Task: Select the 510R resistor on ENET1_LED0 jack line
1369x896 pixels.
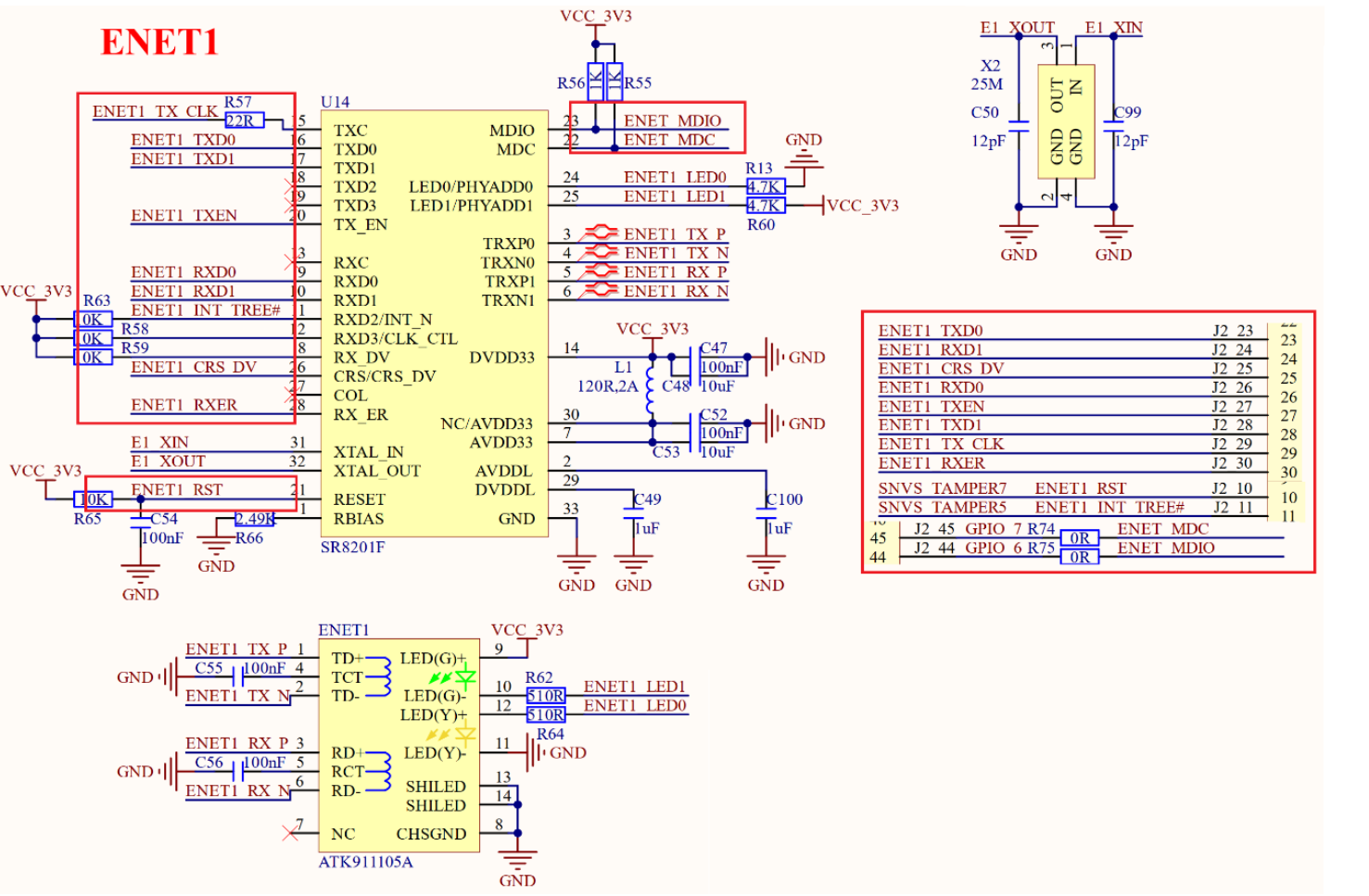Action: pyautogui.click(x=546, y=714)
